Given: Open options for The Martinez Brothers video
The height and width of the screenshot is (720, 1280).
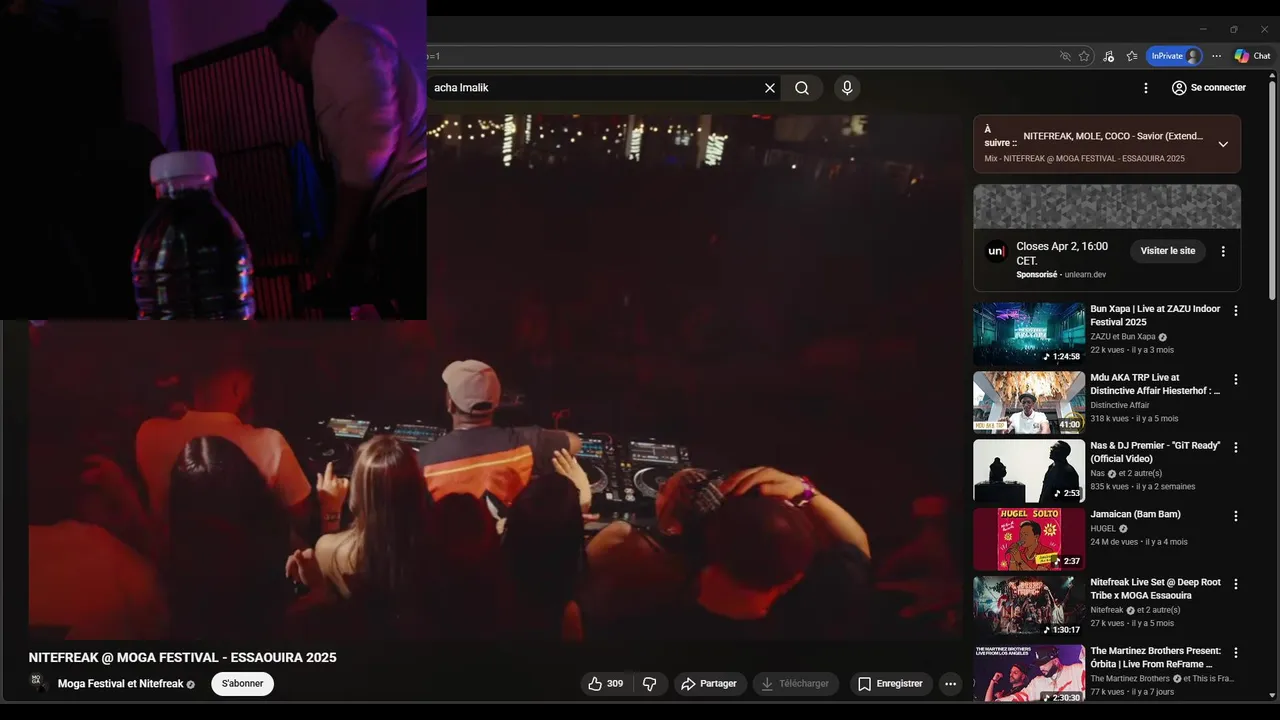Looking at the screenshot, I should point(1235,653).
